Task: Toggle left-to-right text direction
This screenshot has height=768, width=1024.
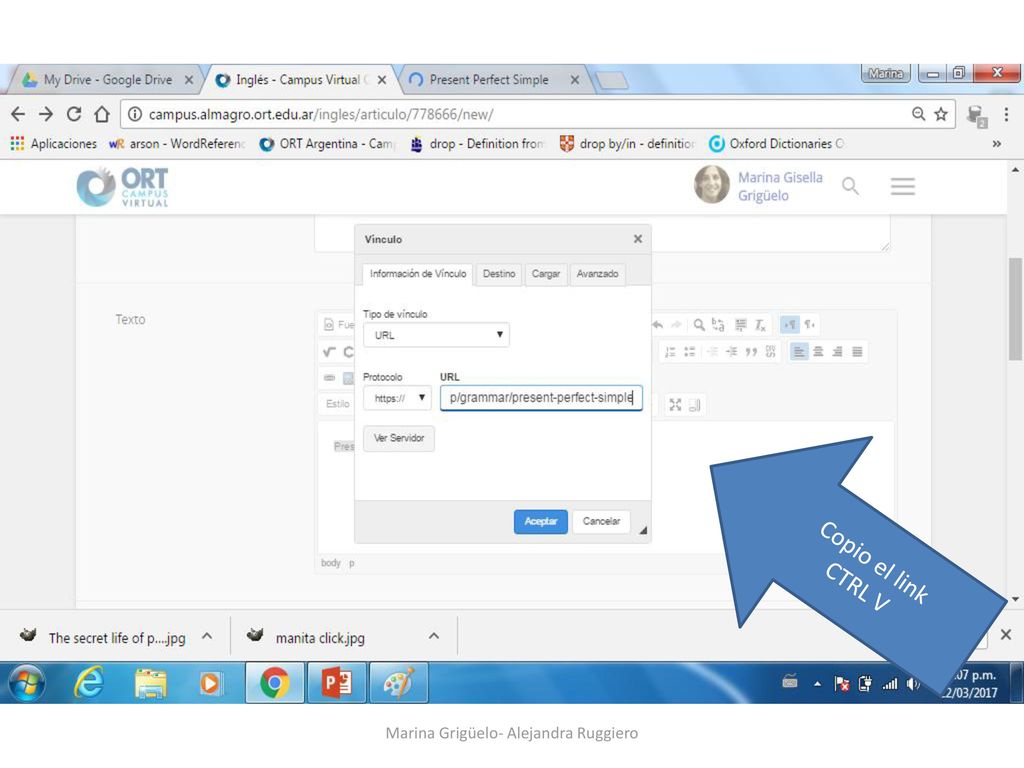Action: pyautogui.click(x=790, y=325)
